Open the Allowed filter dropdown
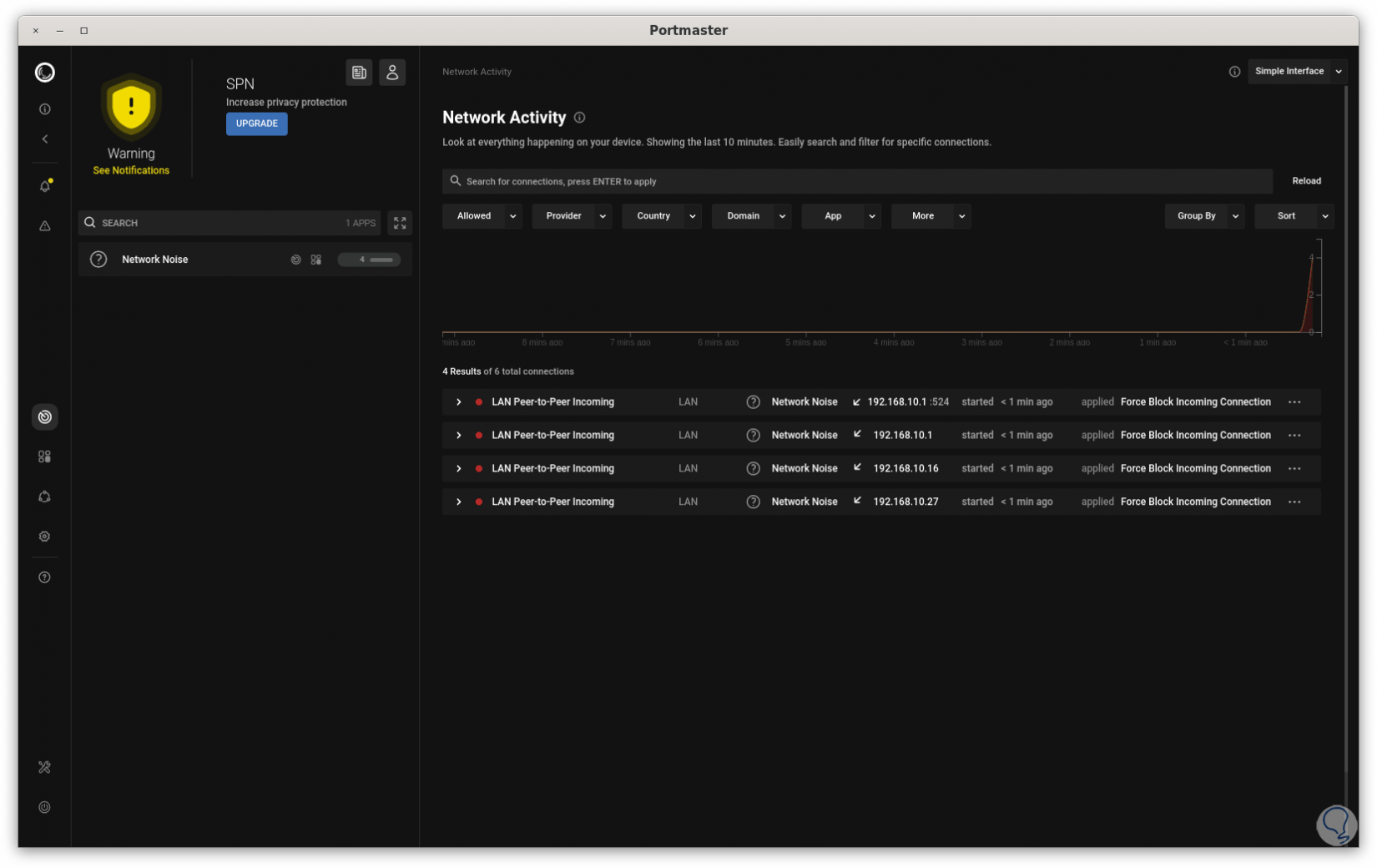This screenshot has height=868, width=1377. coord(482,216)
